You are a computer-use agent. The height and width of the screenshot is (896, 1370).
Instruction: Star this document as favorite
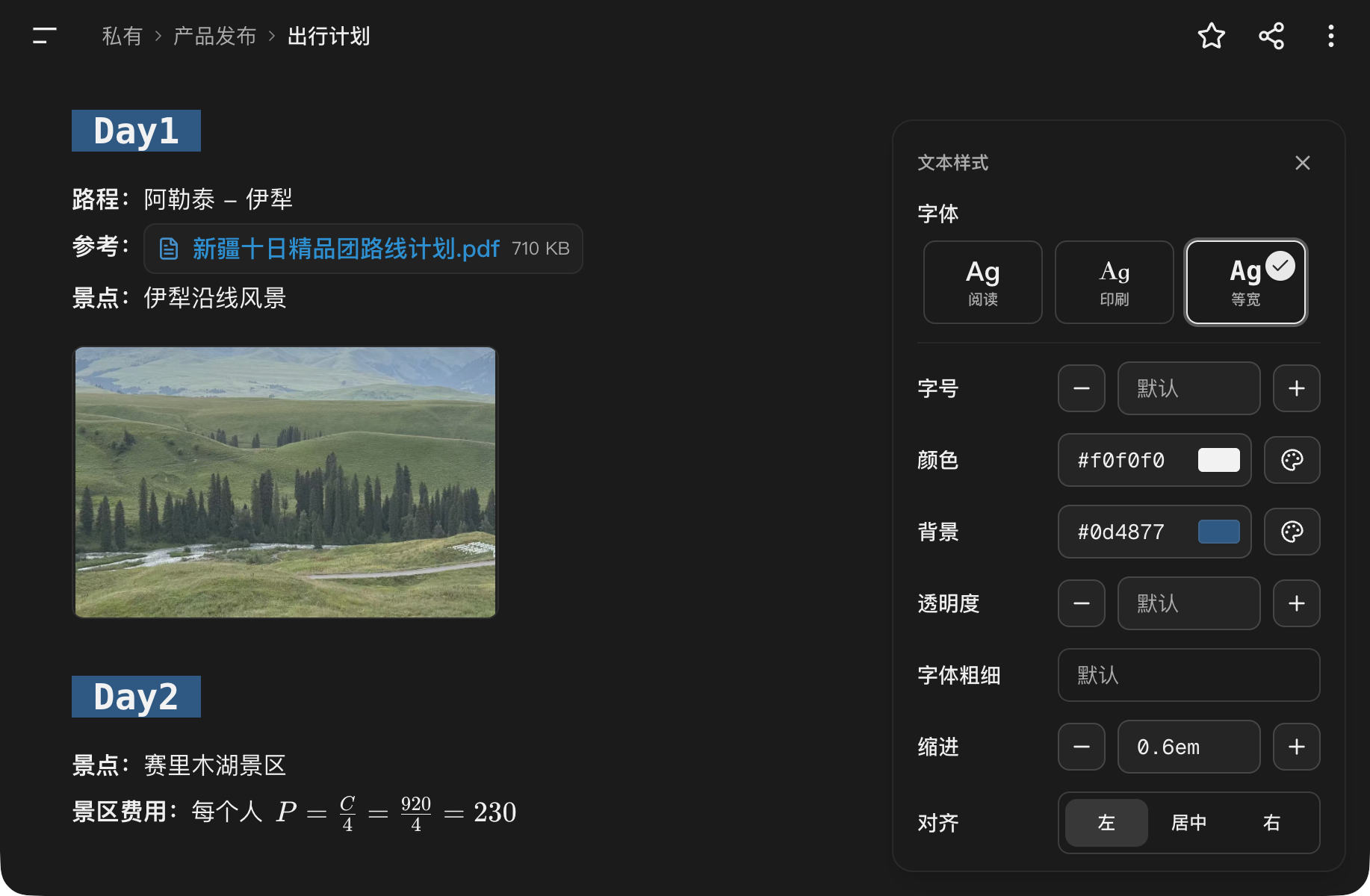pyautogui.click(x=1212, y=36)
